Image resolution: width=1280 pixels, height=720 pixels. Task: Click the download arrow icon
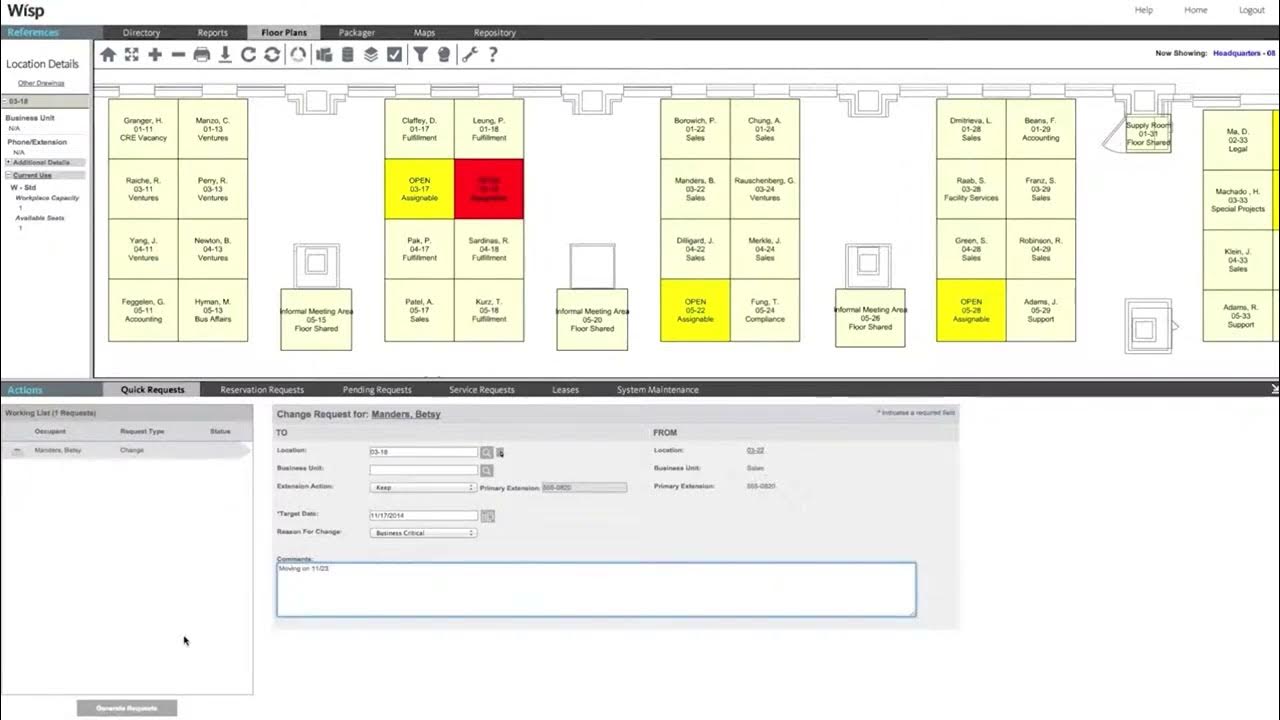pyautogui.click(x=225, y=55)
